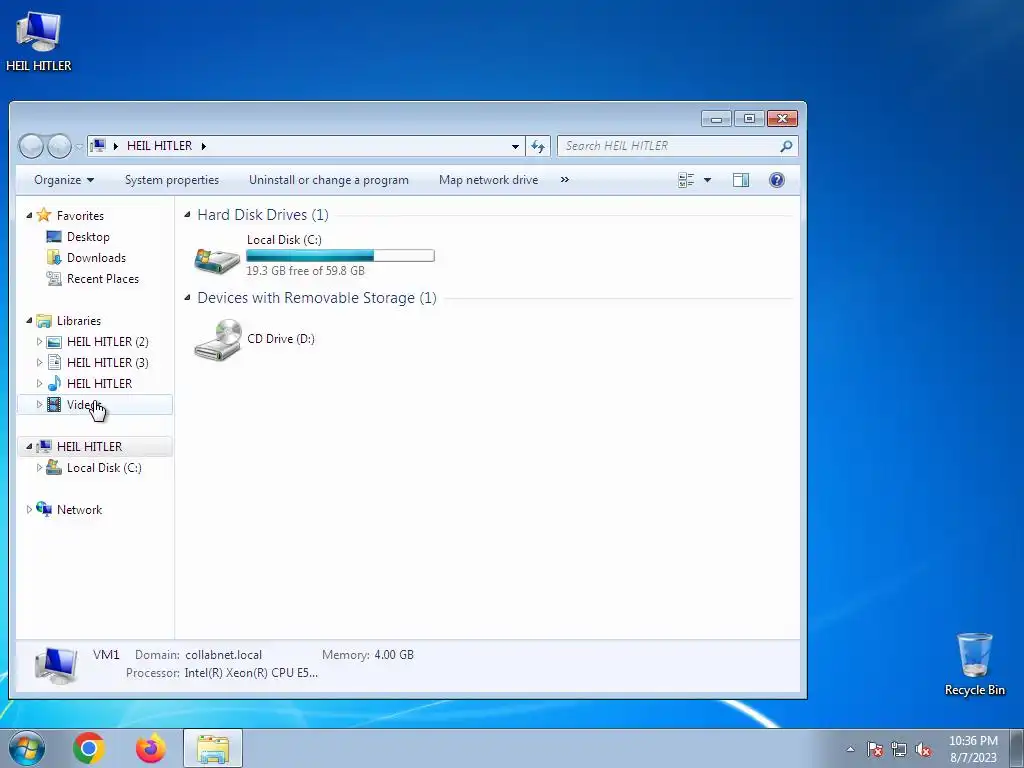
Task: Open the Organize menu
Action: [63, 180]
